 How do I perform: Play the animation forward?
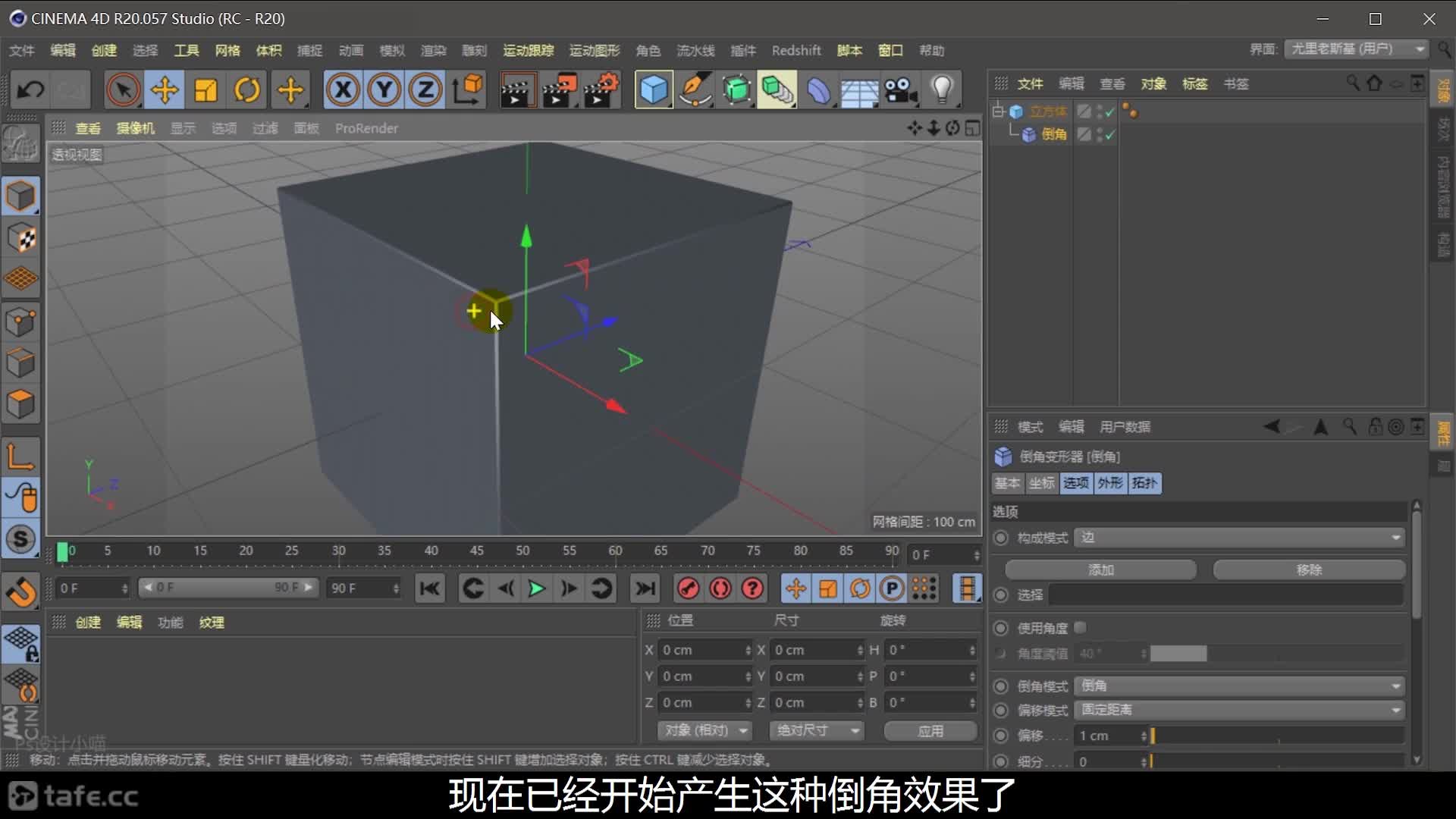[537, 588]
